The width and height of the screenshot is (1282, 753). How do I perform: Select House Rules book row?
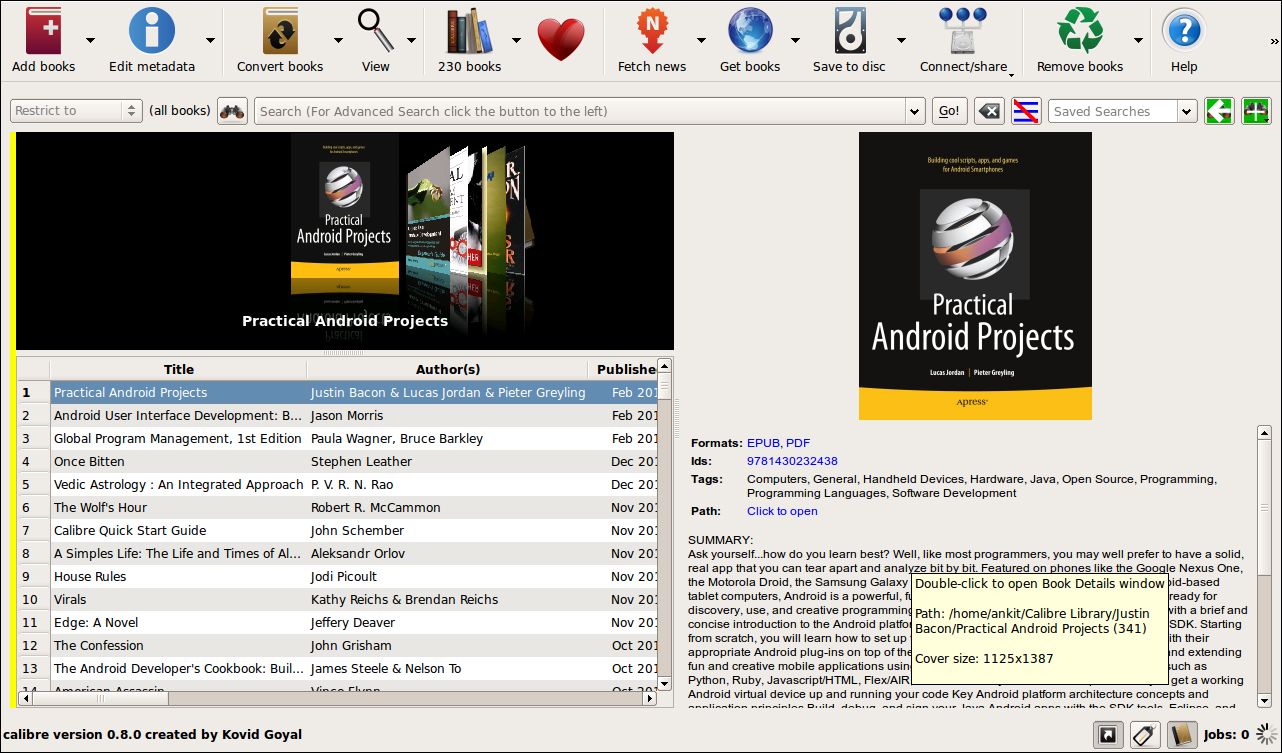click(338, 576)
